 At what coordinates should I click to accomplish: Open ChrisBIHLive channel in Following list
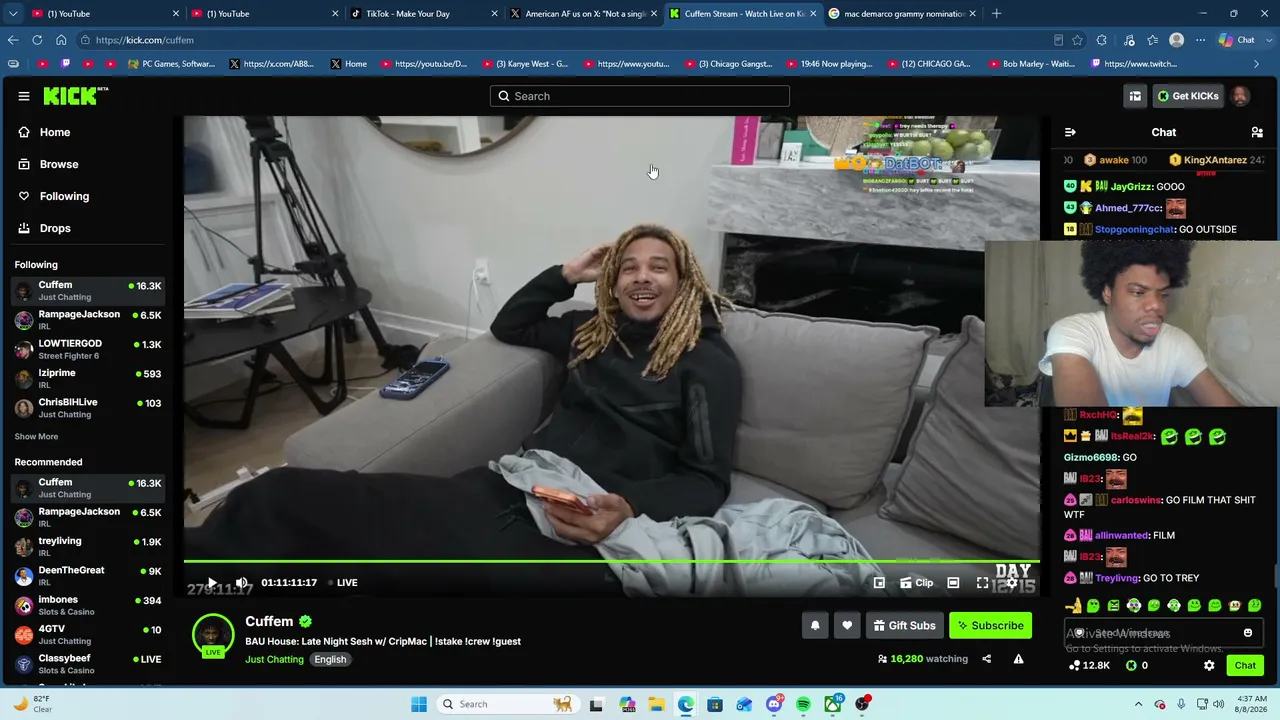pos(88,408)
